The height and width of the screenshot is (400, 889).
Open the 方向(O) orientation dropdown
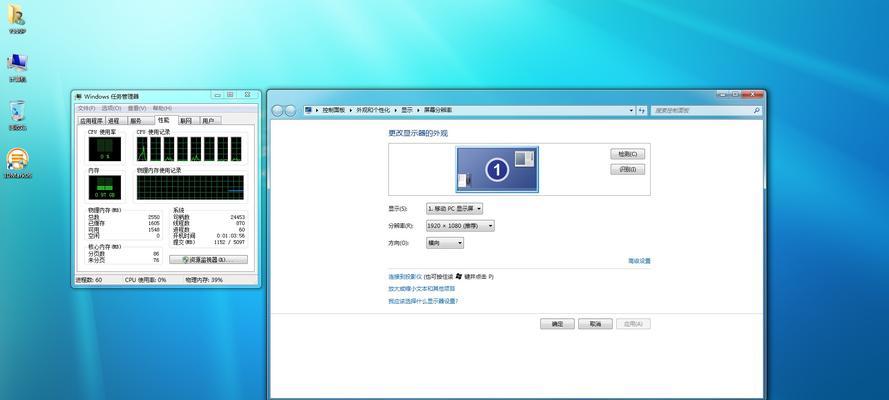(444, 243)
